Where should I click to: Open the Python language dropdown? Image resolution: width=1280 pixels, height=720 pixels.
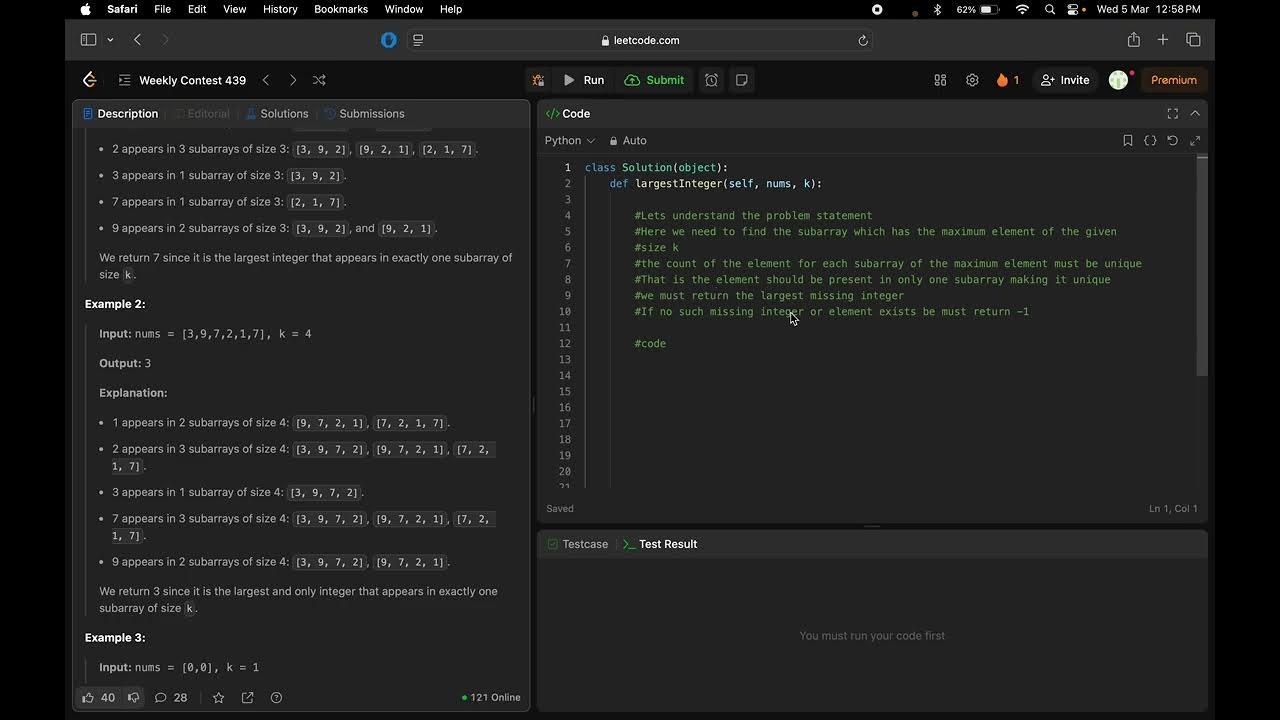click(x=569, y=141)
